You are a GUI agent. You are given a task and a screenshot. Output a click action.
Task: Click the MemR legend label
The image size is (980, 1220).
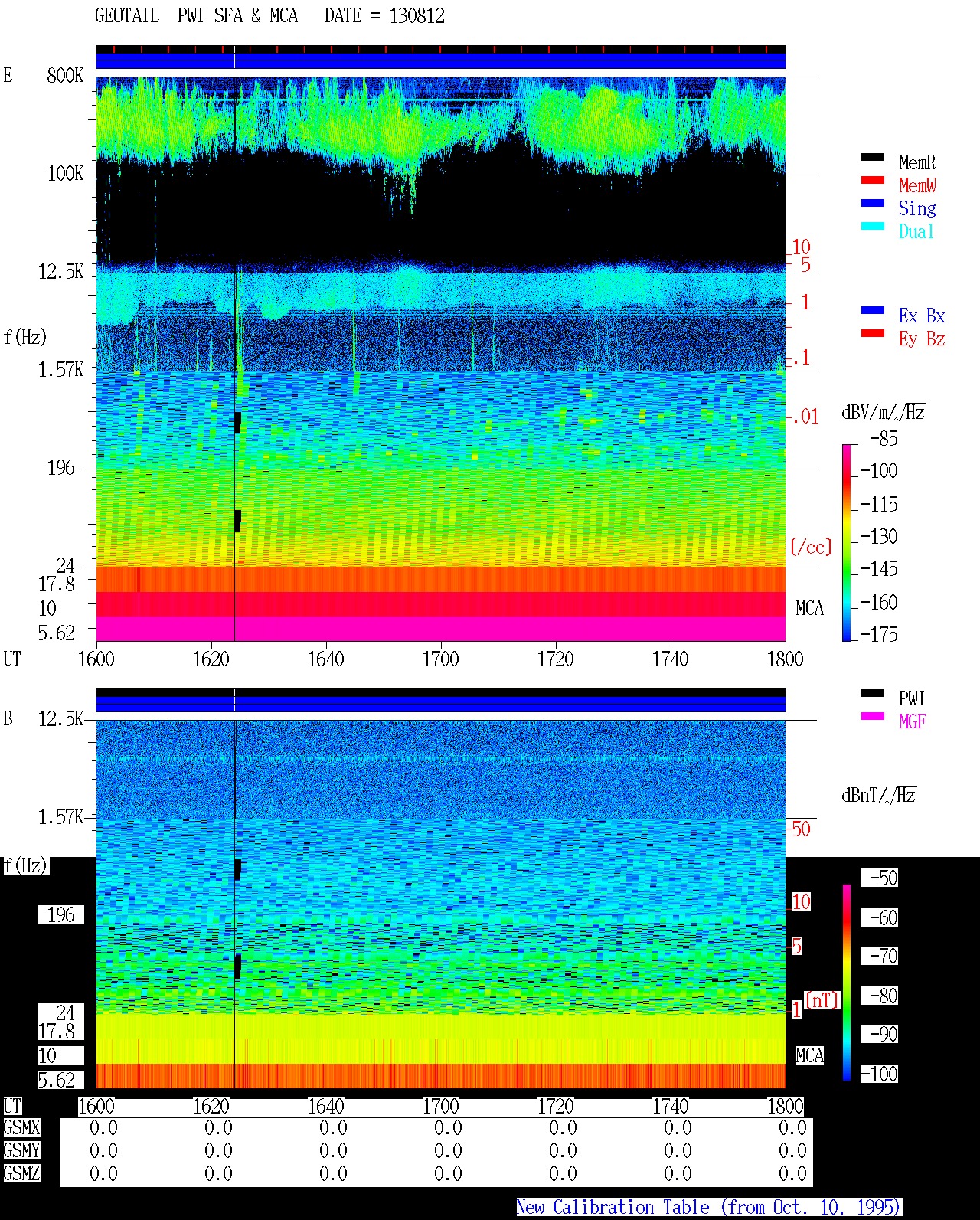coord(917,162)
